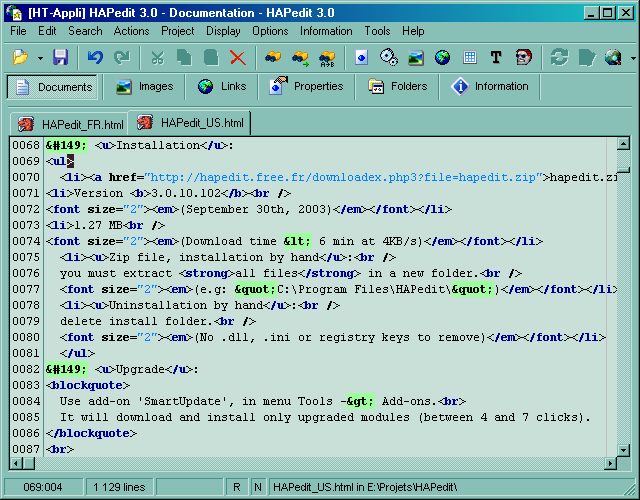Select the HAPedit_US.html file tab
This screenshot has width=640, height=500.
click(189, 122)
